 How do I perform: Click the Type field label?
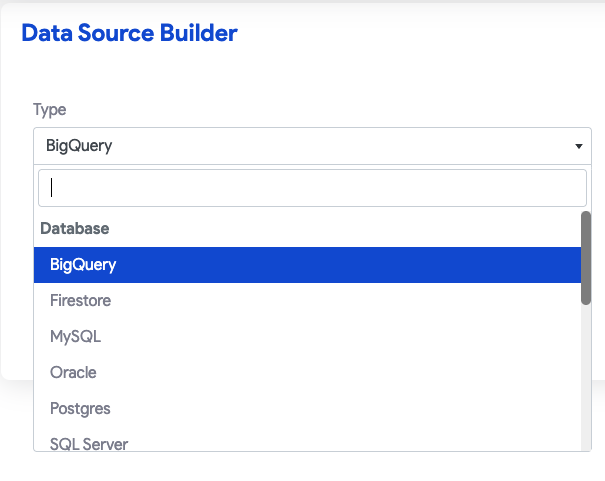[x=49, y=110]
